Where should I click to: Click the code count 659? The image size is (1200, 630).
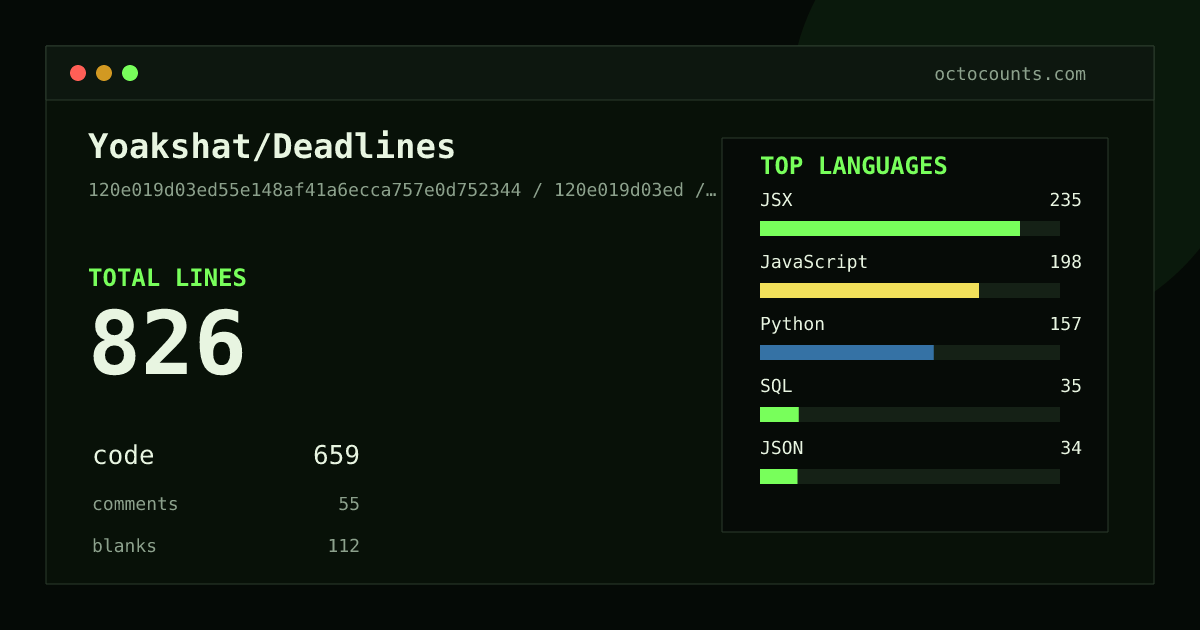pyautogui.click(x=336, y=456)
